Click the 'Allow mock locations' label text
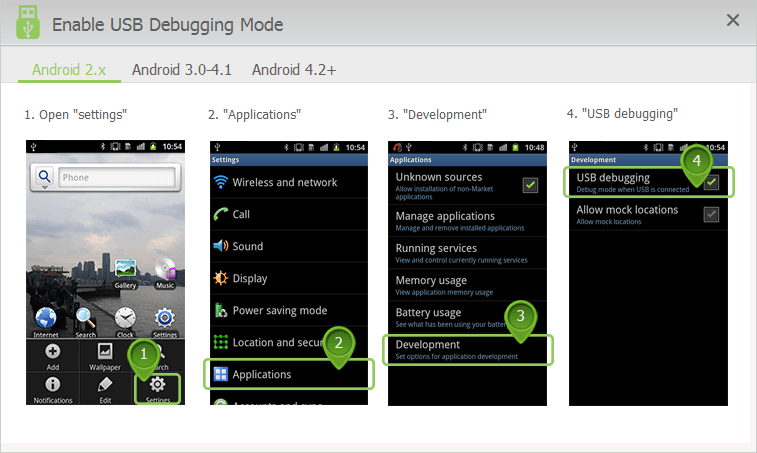 (x=627, y=210)
